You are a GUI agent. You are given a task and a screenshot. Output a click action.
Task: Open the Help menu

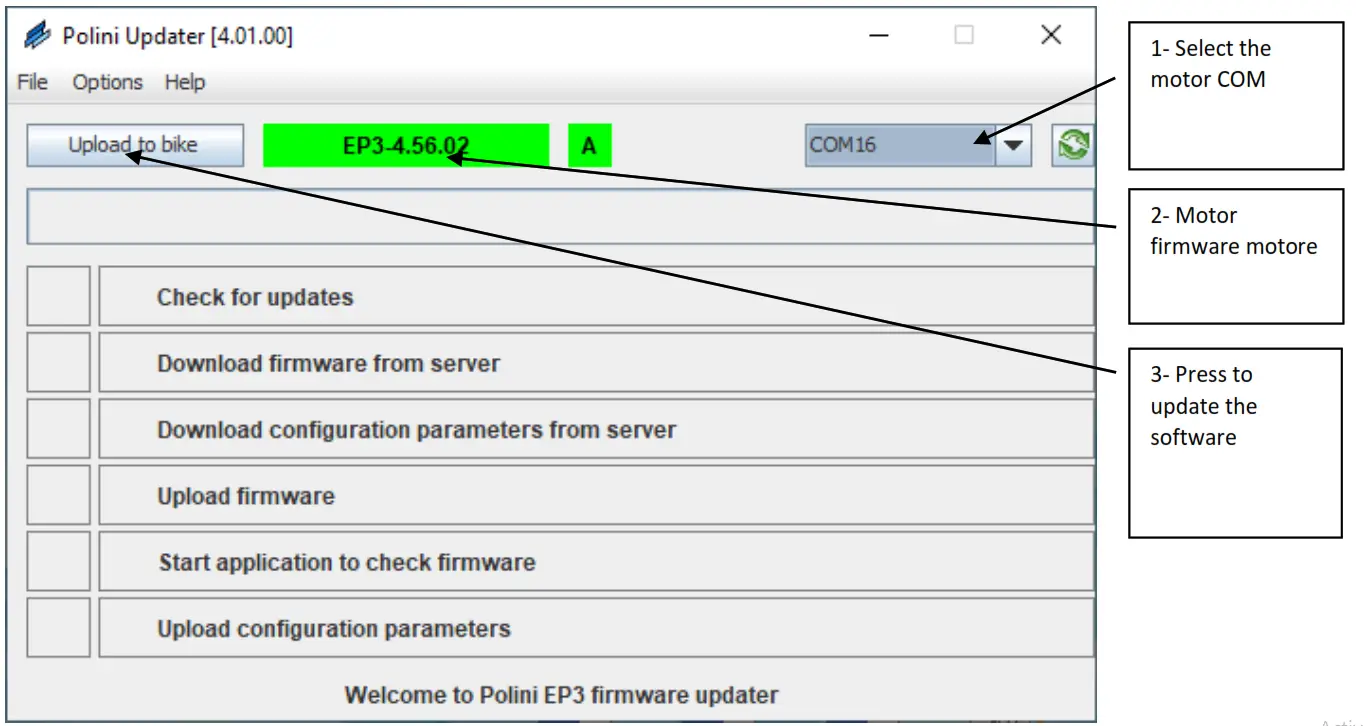(x=184, y=82)
